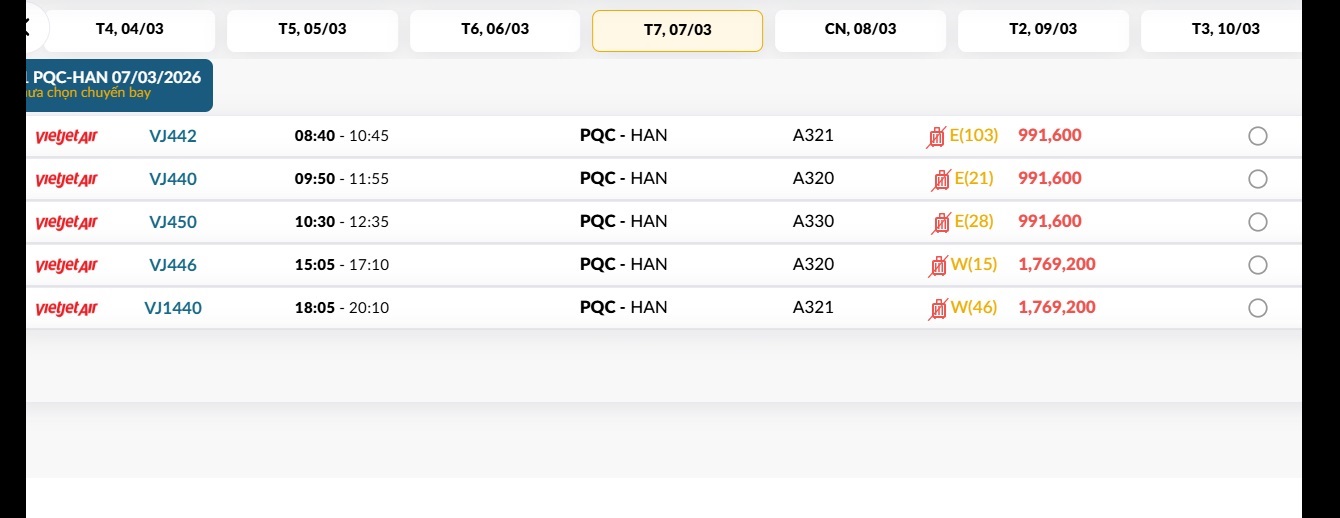Screen dimensions: 1340x518
Task: Click the no-baggage icon for VJ442
Action: coord(936,137)
